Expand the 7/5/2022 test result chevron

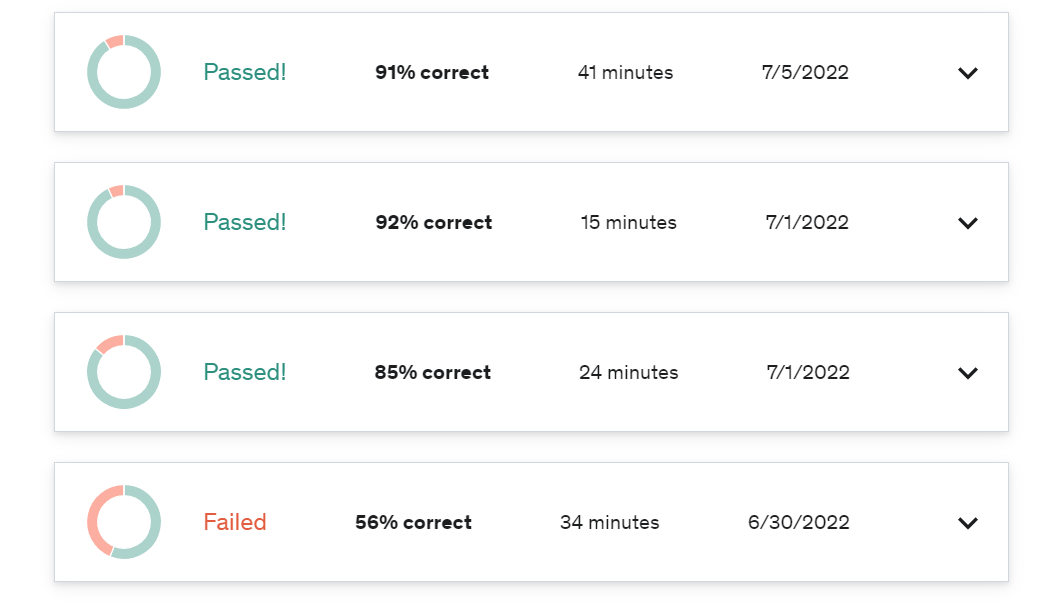[x=967, y=73]
